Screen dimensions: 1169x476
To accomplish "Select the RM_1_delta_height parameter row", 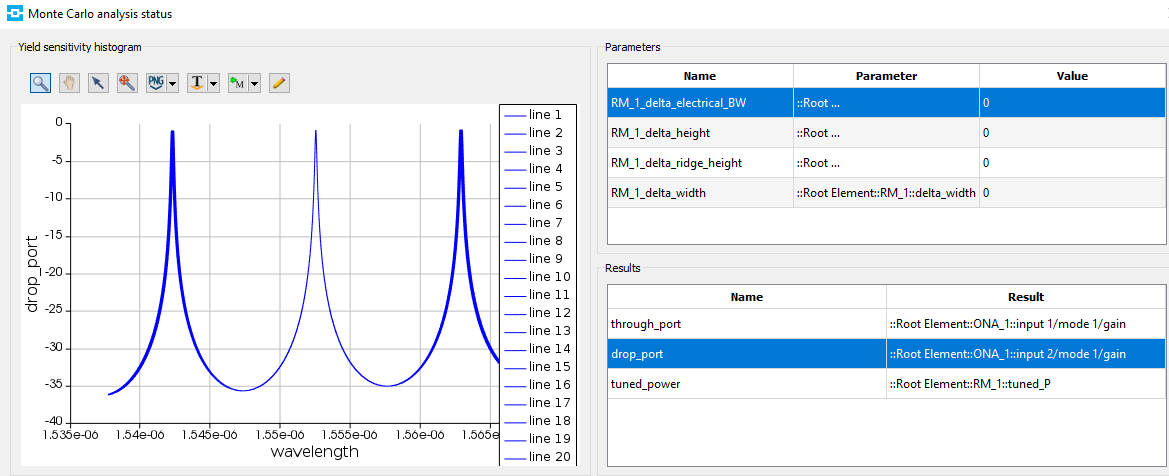I will pyautogui.click(x=886, y=133).
